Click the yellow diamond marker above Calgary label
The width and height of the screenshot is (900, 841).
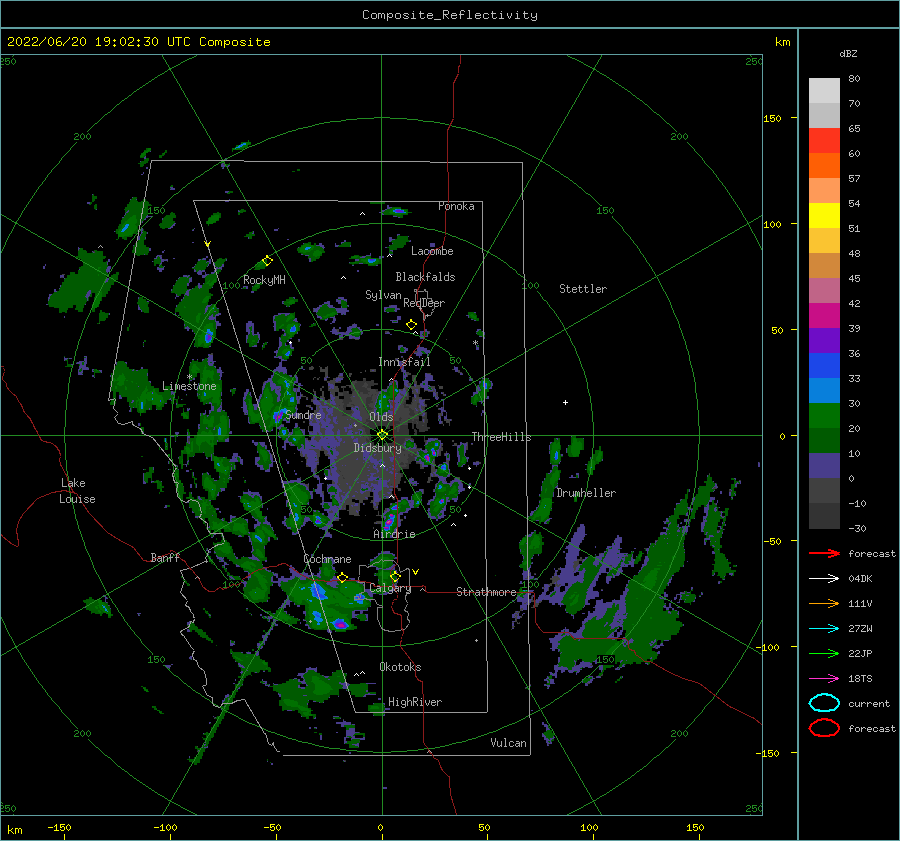click(x=395, y=576)
